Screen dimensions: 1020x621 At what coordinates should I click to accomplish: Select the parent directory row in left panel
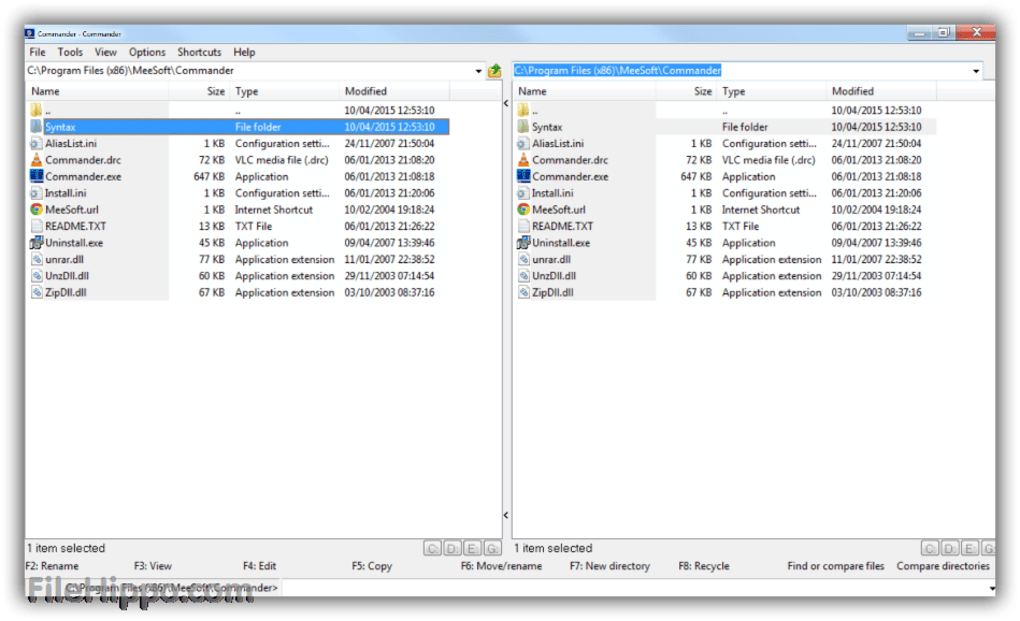(x=238, y=110)
